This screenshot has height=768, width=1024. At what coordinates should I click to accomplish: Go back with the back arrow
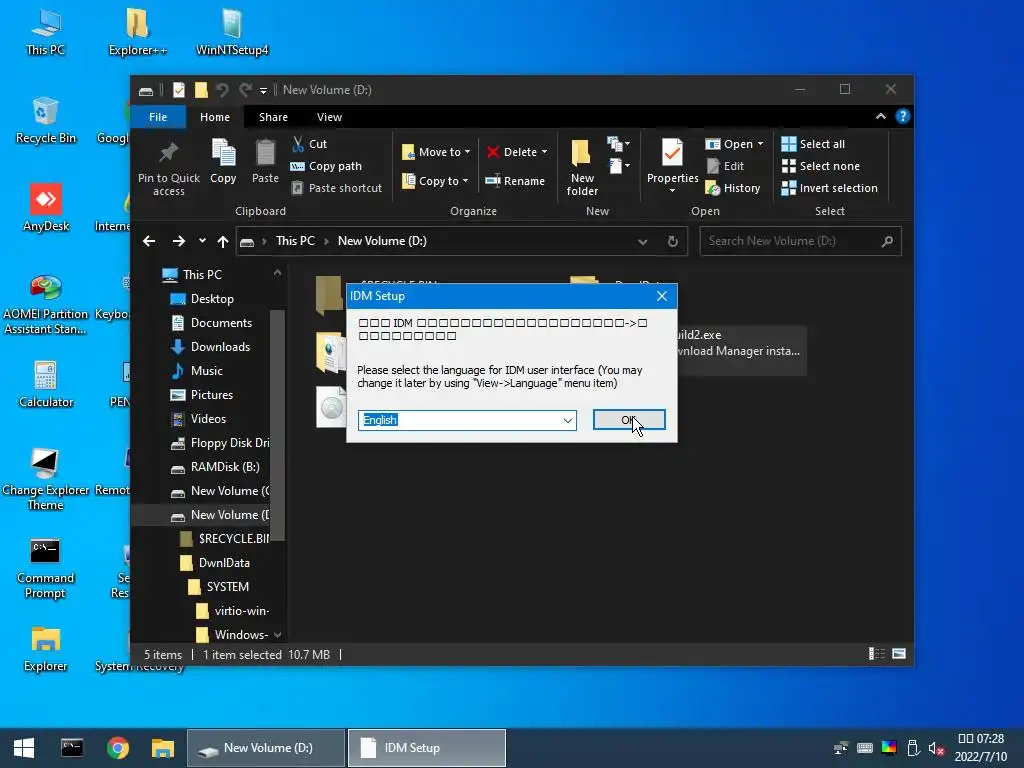(x=149, y=241)
